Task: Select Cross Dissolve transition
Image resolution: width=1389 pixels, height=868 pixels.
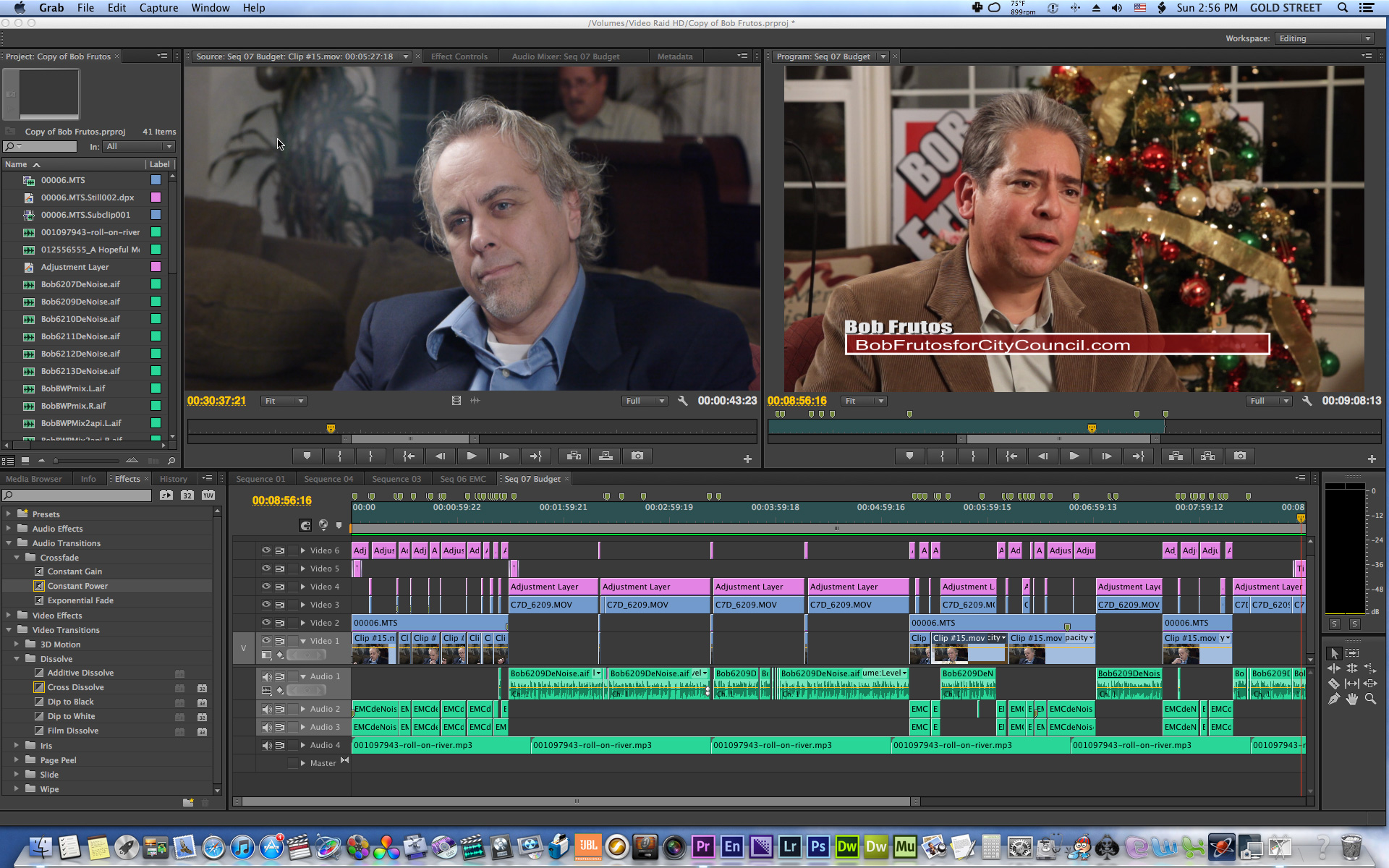Action: (75, 687)
